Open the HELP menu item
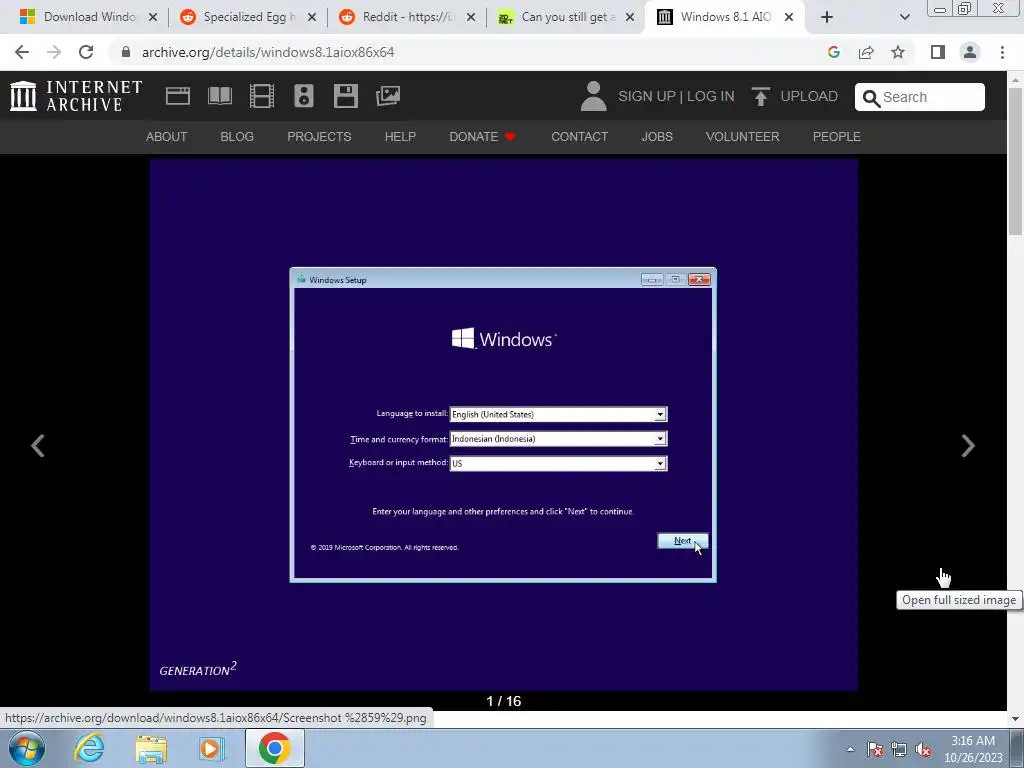The width and height of the screenshot is (1024, 768). (400, 136)
